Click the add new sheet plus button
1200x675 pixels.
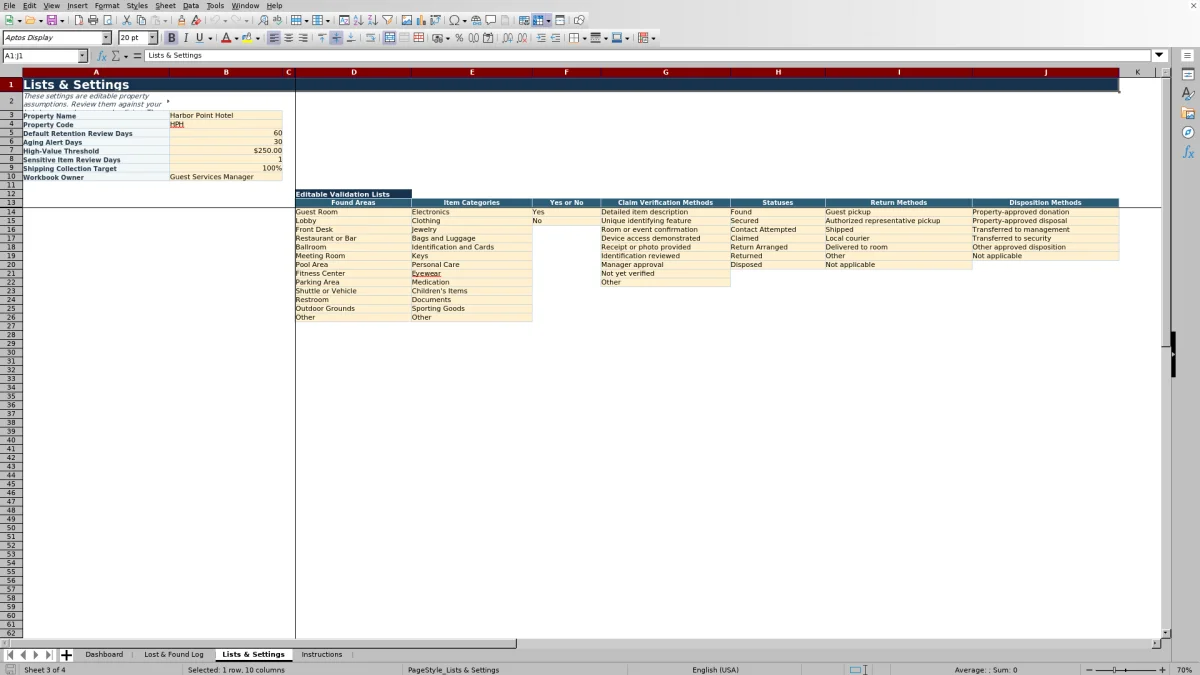tap(67, 655)
